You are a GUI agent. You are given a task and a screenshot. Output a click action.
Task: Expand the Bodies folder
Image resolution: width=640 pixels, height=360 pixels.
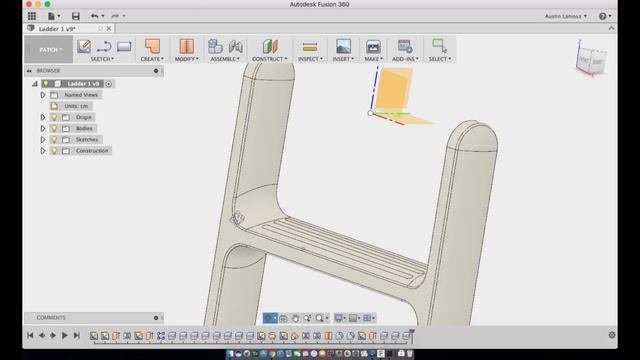(x=43, y=128)
